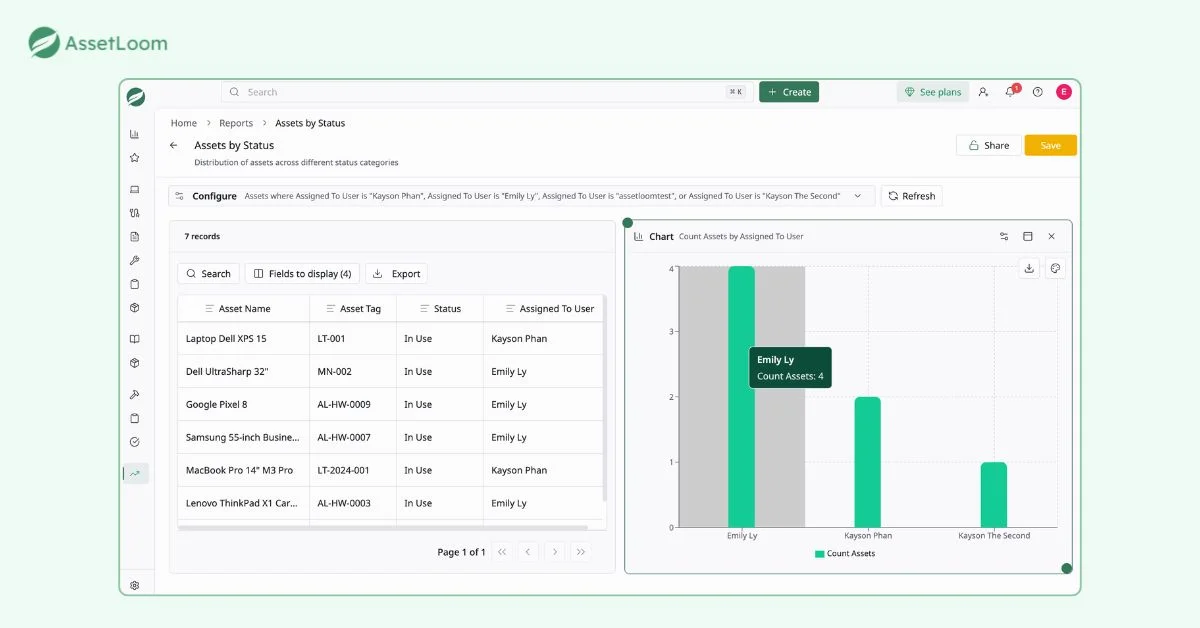Expand the Configure filter chevron
Image resolution: width=1200 pixels, height=628 pixels.
tap(858, 196)
